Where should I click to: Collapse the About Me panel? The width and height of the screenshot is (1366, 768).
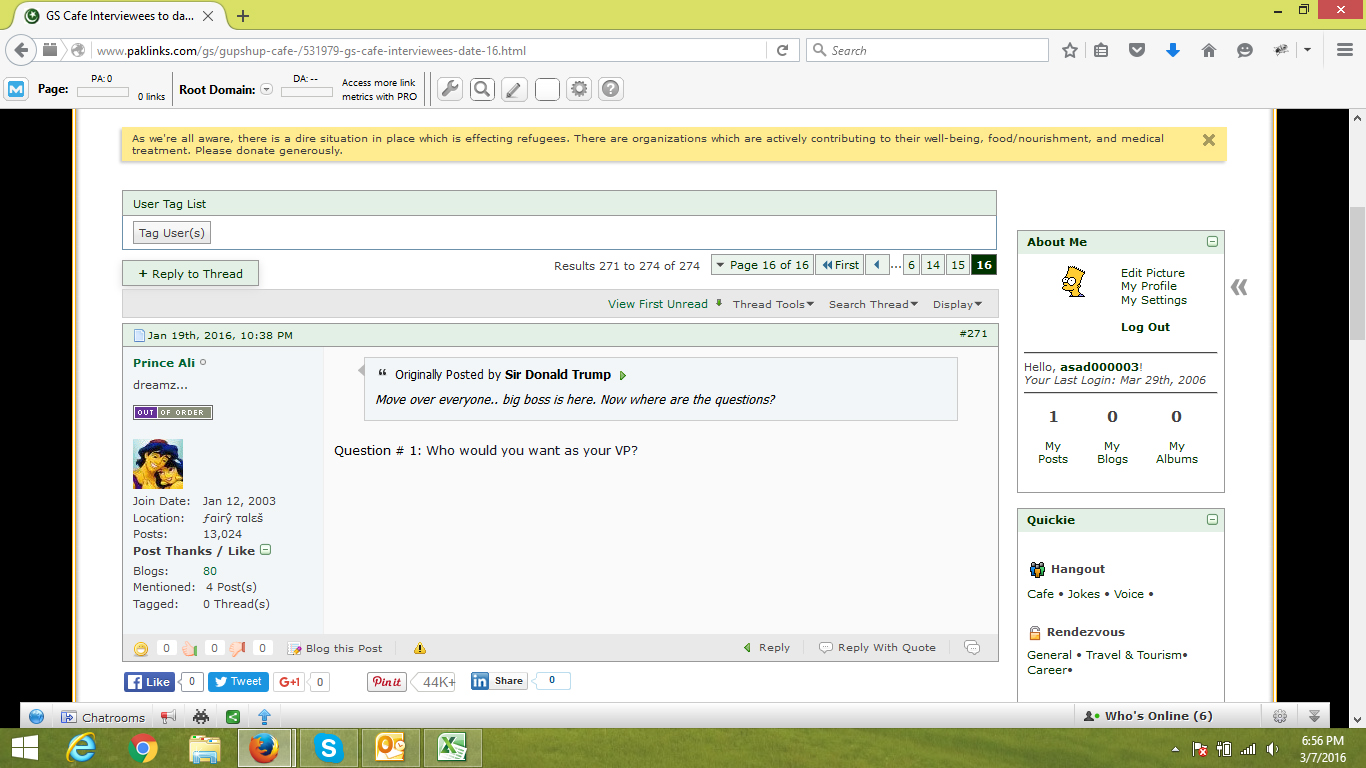pyautogui.click(x=1212, y=242)
